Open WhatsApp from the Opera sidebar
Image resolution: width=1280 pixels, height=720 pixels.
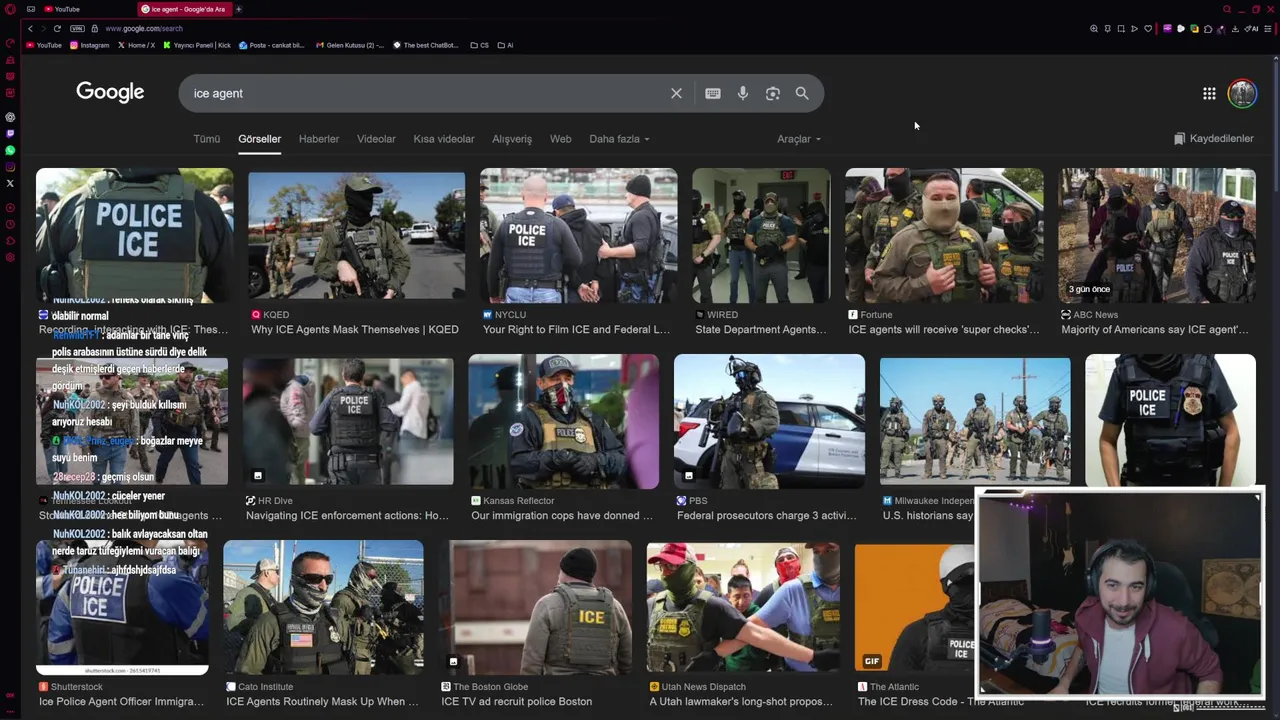click(x=10, y=150)
